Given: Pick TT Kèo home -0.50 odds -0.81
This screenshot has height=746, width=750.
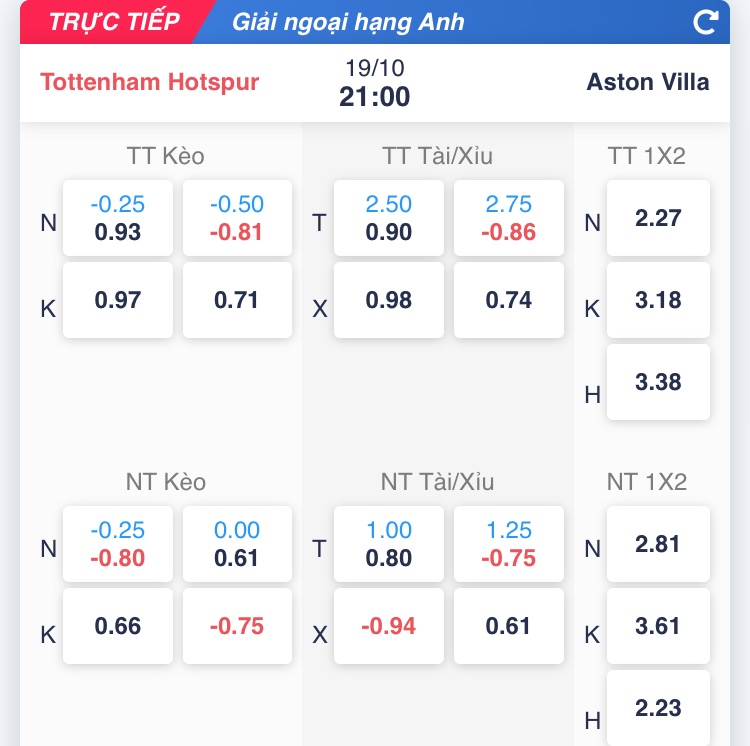Looking at the screenshot, I should click(237, 218).
